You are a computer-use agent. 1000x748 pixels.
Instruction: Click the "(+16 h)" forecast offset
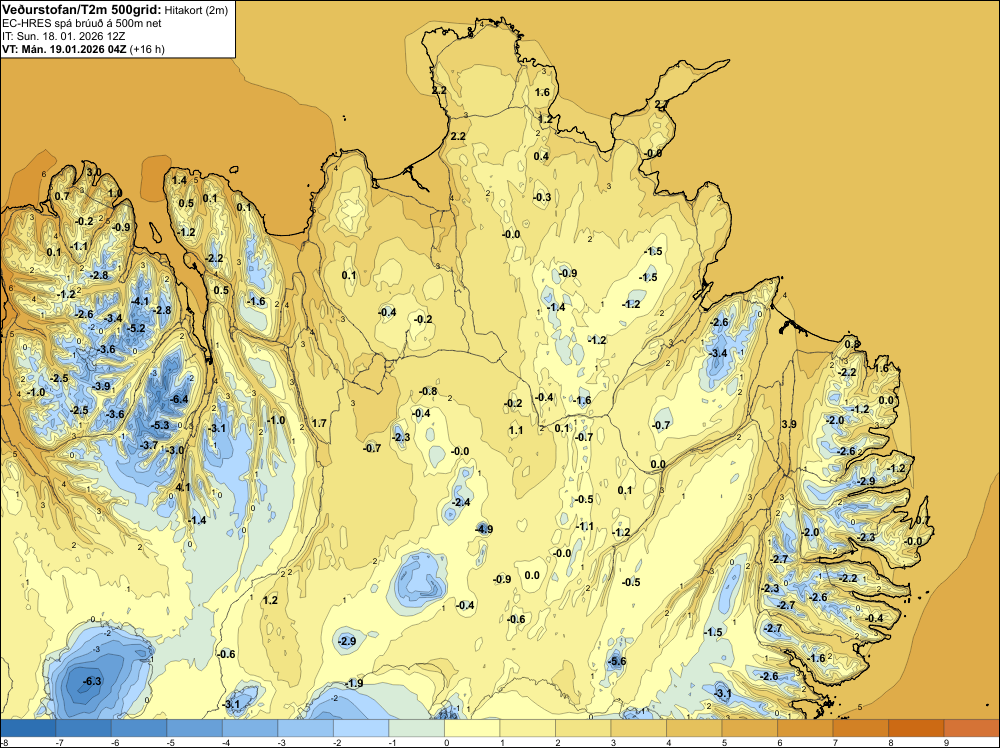[147, 49]
